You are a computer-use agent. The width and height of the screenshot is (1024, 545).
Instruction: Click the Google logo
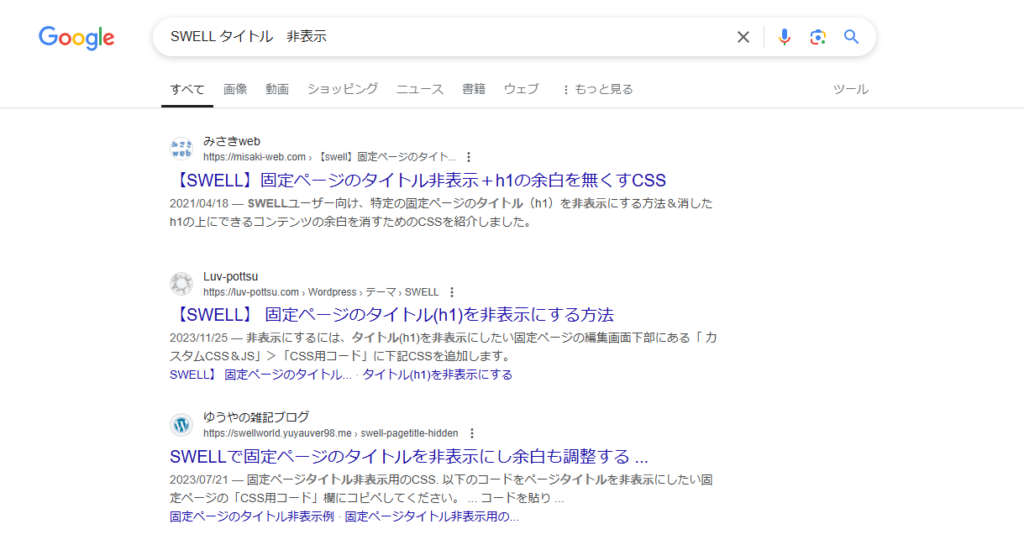(76, 38)
